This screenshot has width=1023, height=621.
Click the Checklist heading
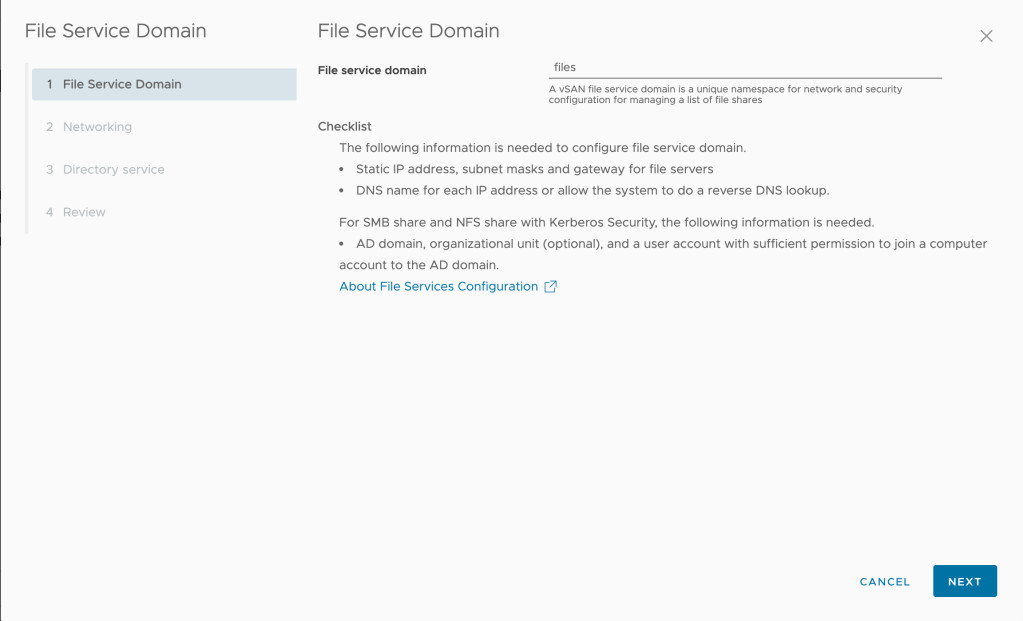tap(344, 126)
